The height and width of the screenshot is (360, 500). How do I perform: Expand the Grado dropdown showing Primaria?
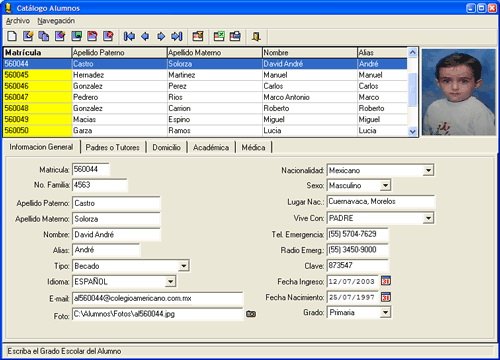pos(385,313)
